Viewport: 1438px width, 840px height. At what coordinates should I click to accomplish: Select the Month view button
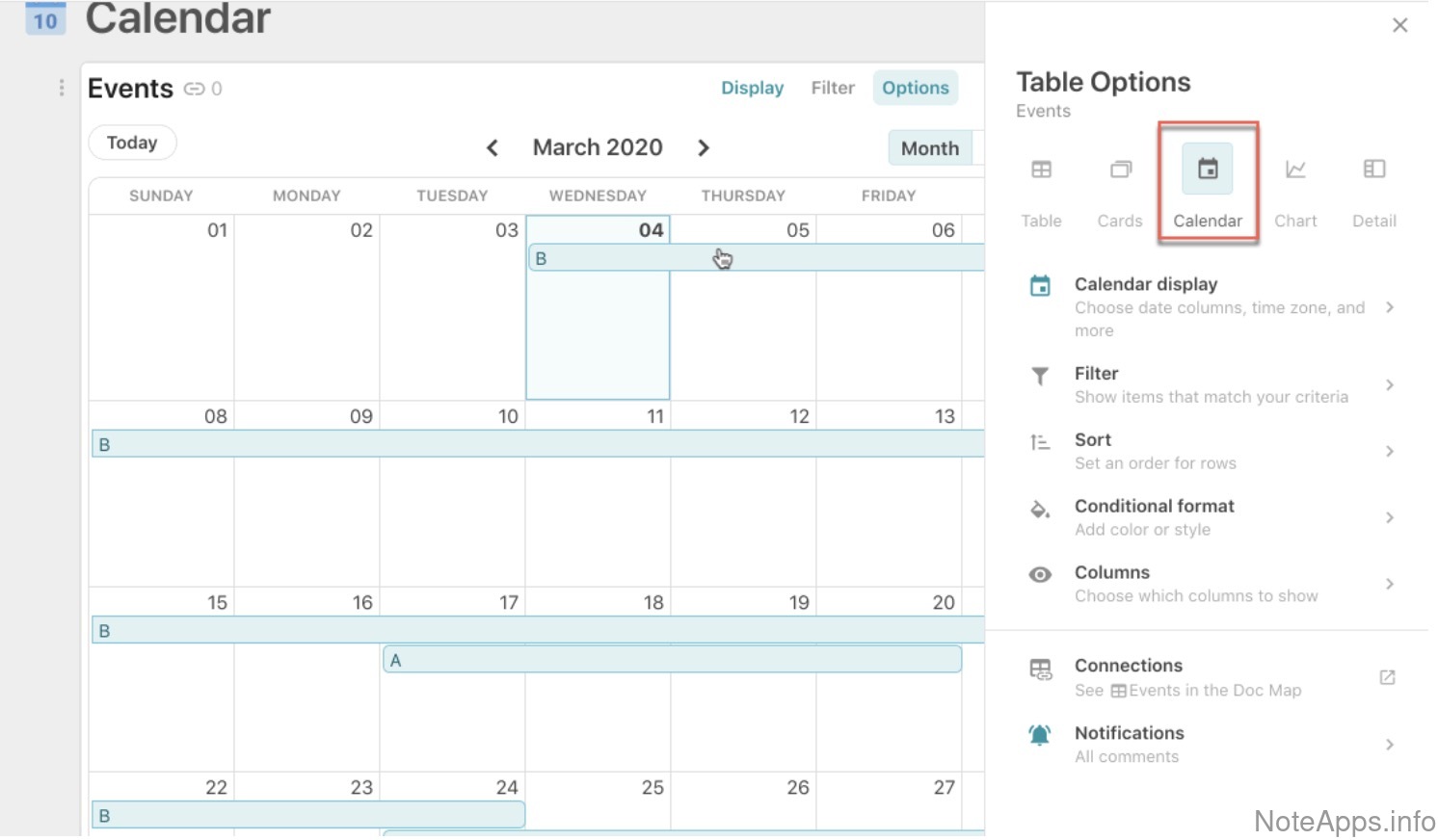click(x=929, y=149)
